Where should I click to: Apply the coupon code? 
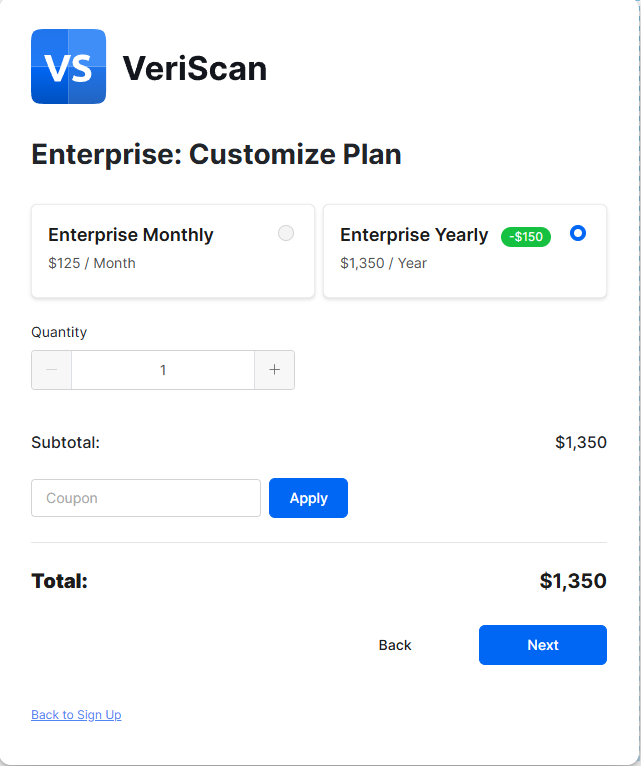pos(308,498)
